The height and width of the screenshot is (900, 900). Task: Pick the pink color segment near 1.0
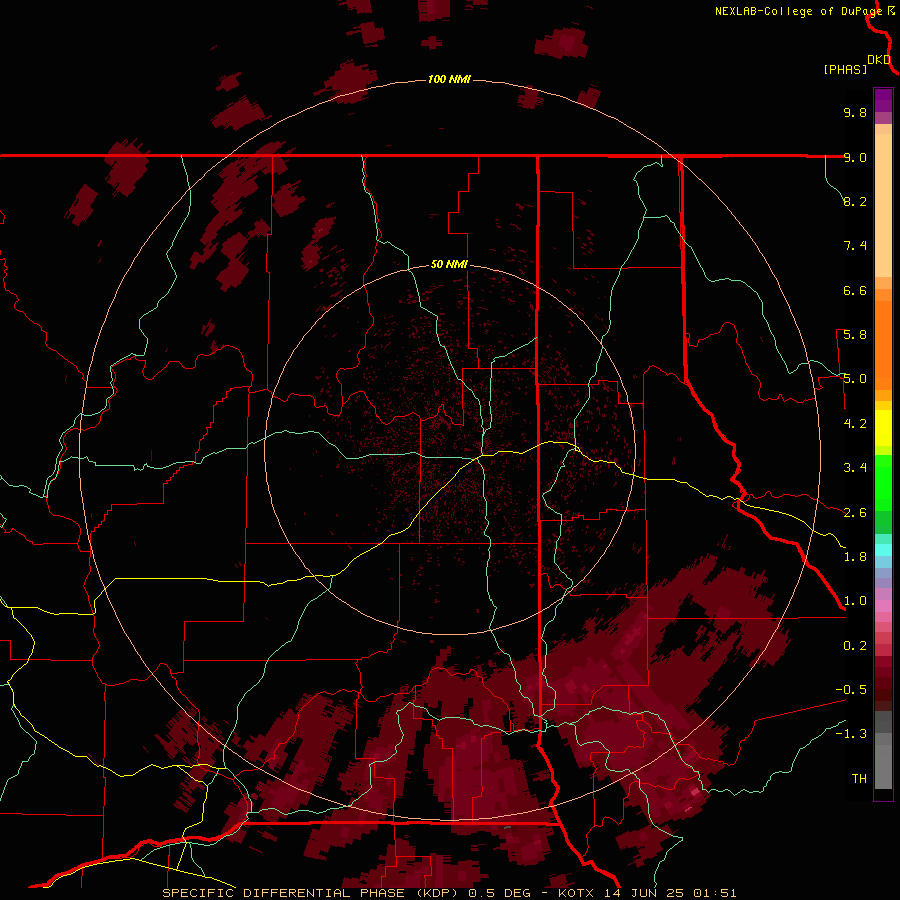(x=883, y=606)
